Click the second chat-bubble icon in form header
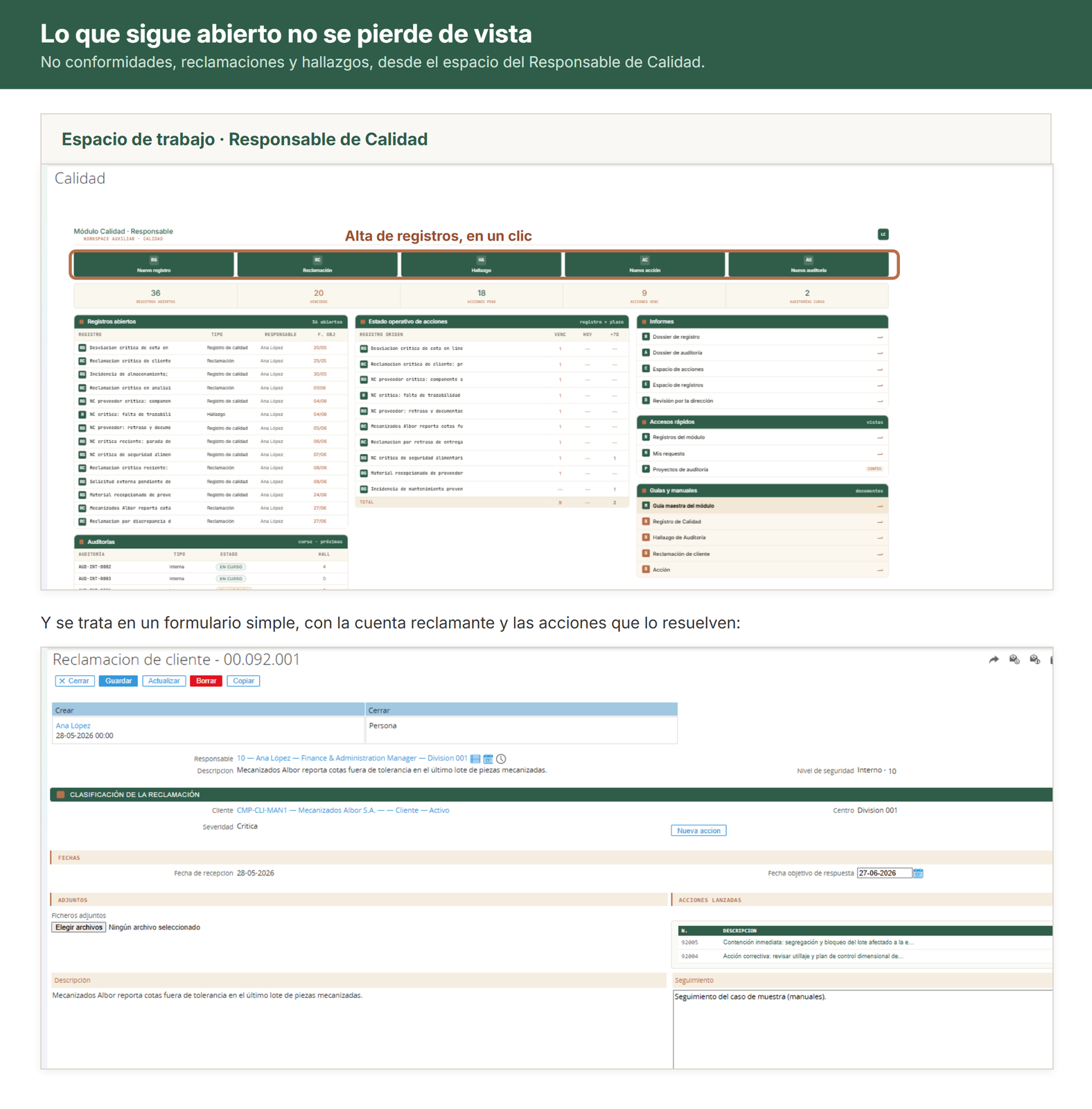The image size is (1092, 1109). tap(1034, 659)
